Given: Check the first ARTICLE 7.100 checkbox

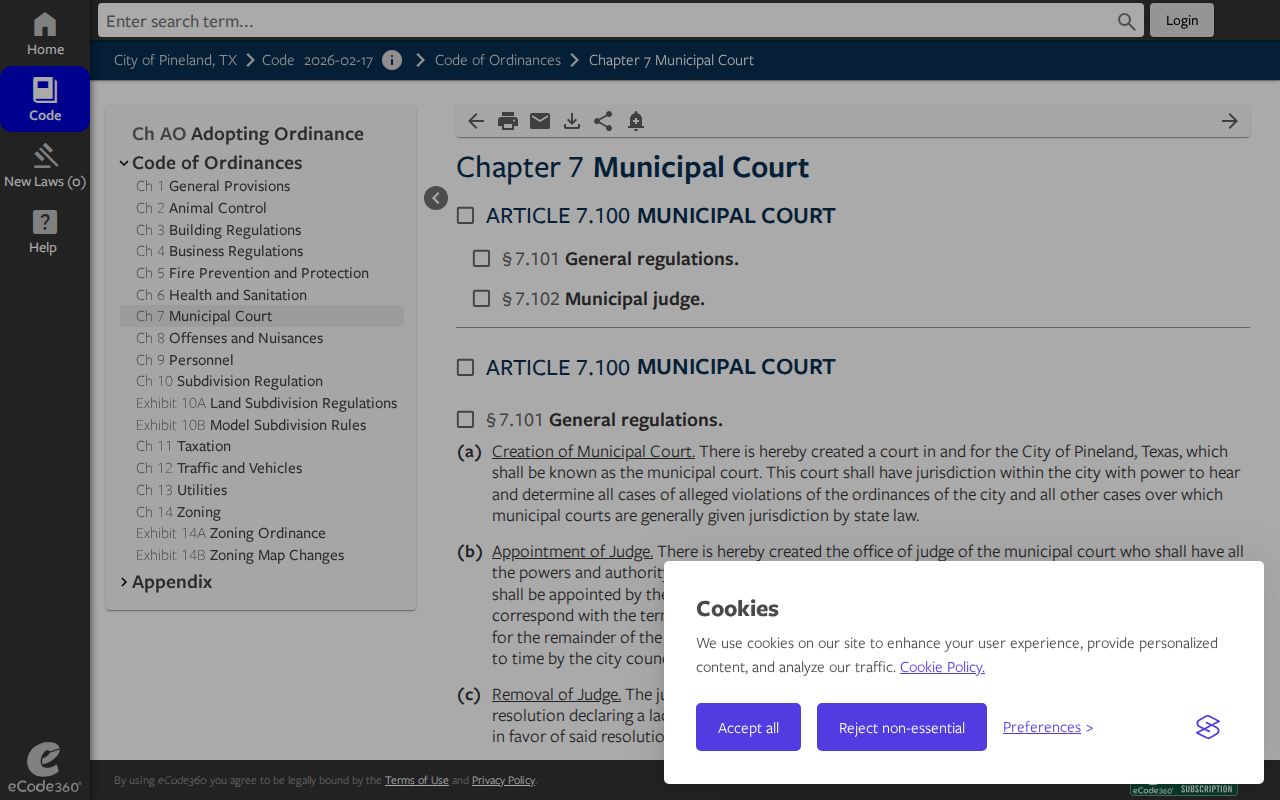Looking at the screenshot, I should pyautogui.click(x=465, y=215).
